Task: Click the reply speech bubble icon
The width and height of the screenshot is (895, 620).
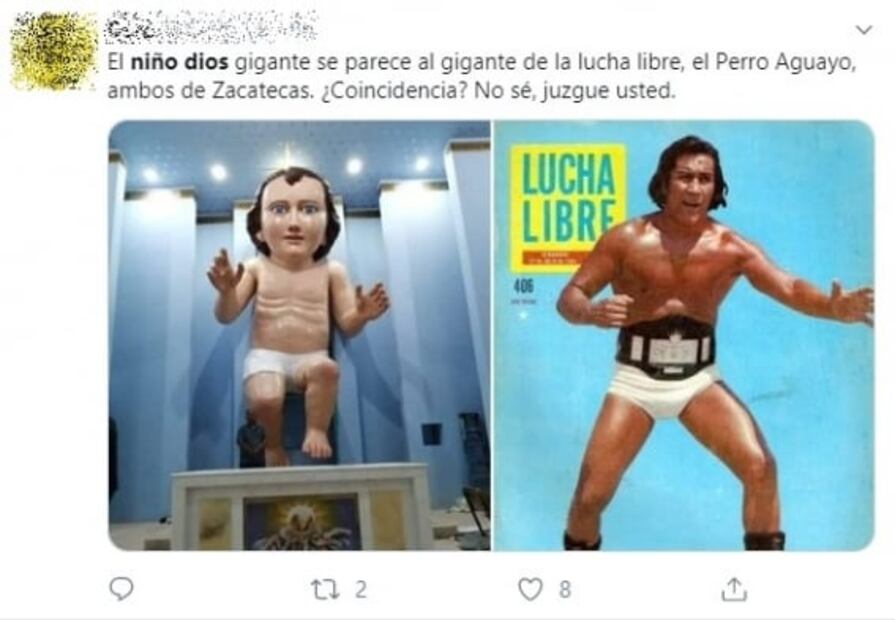Action: [121, 589]
